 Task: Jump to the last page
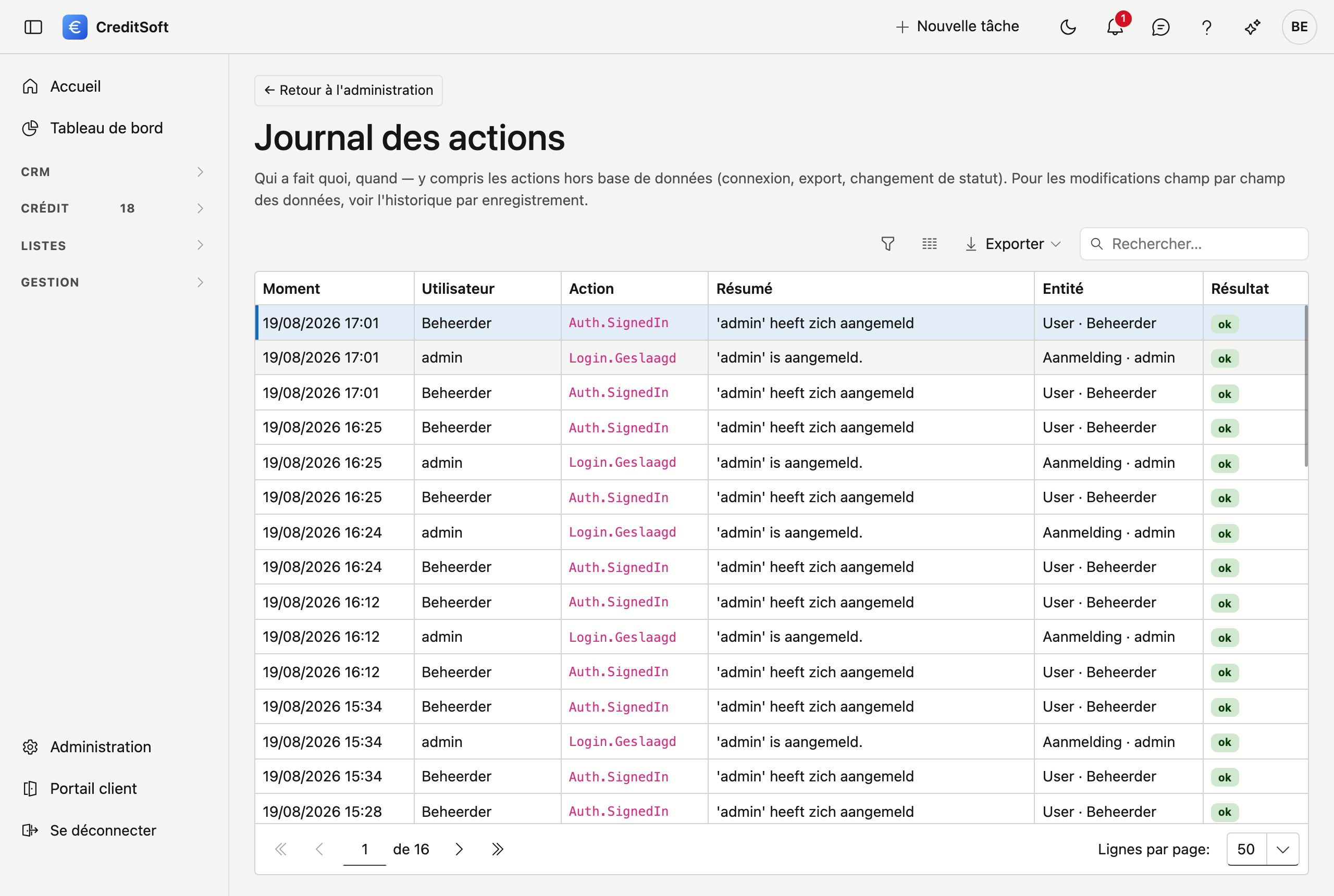498,849
